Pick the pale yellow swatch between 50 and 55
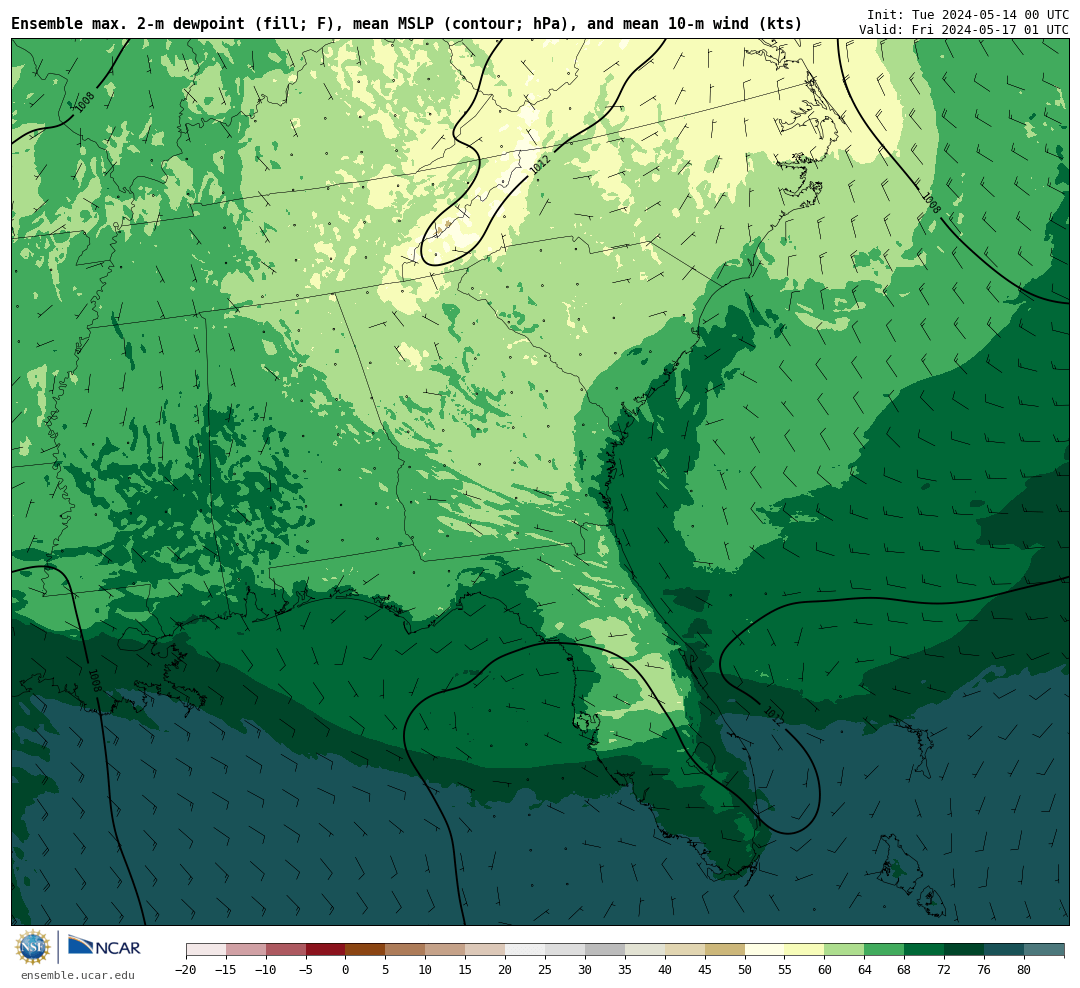Viewport: 1080px width, 988px height. pyautogui.click(x=765, y=950)
